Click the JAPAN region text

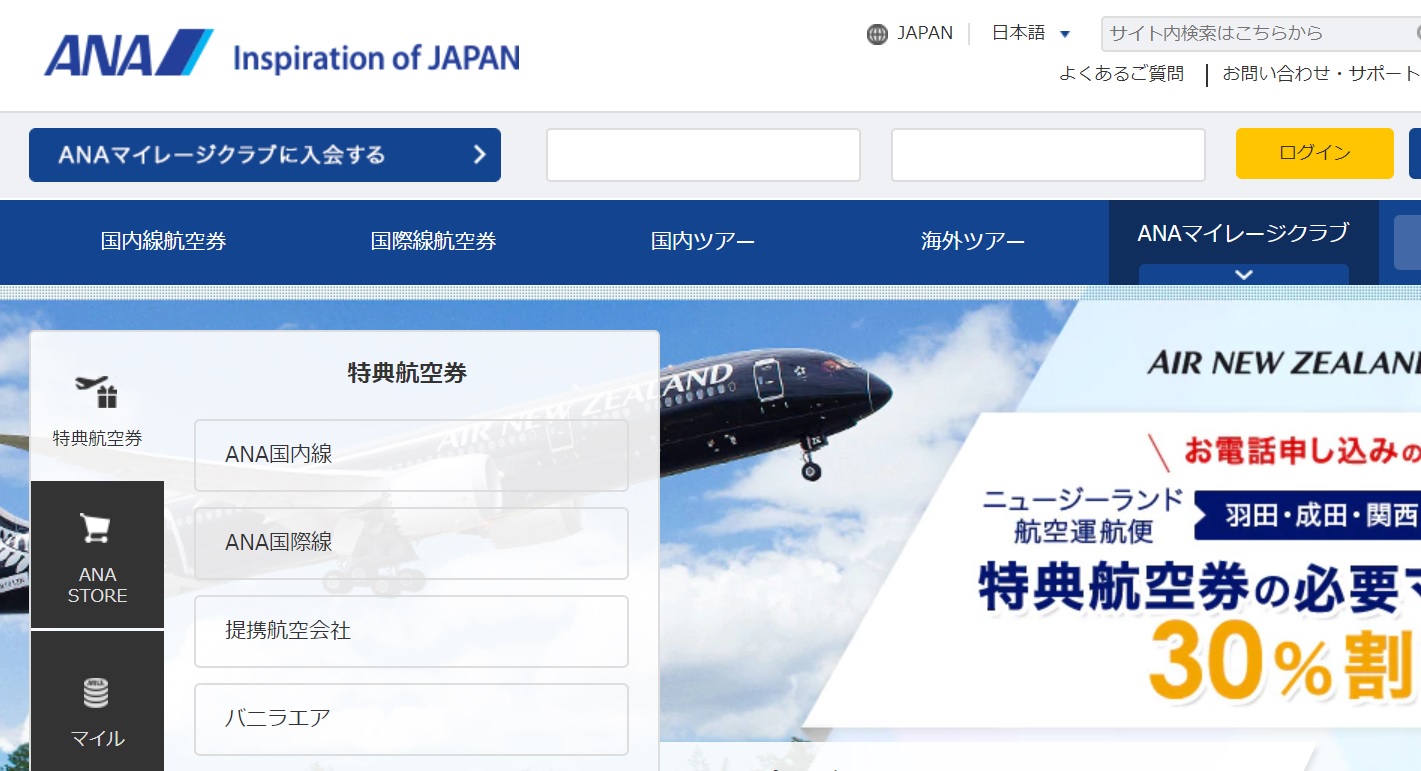pyautogui.click(x=925, y=33)
